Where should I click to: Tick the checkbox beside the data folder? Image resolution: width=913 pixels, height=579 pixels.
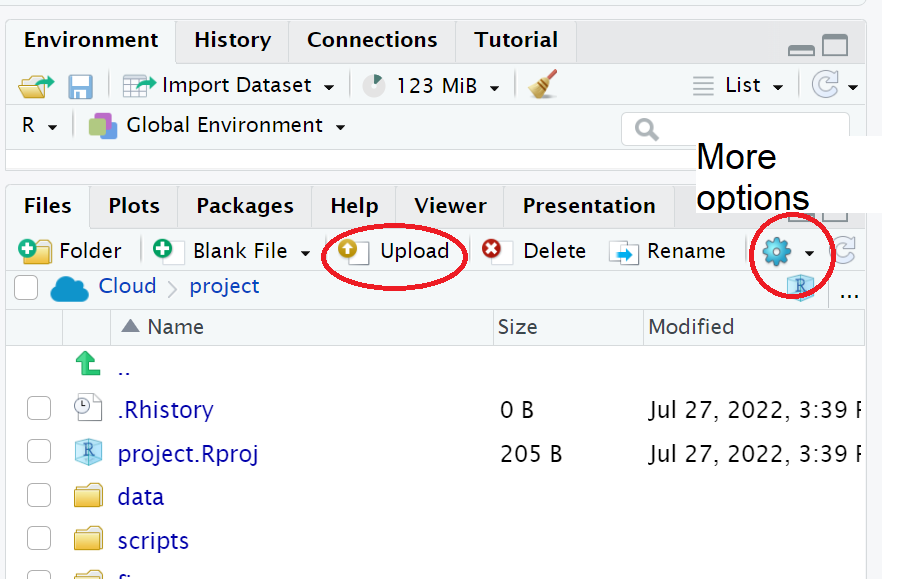pos(39,495)
